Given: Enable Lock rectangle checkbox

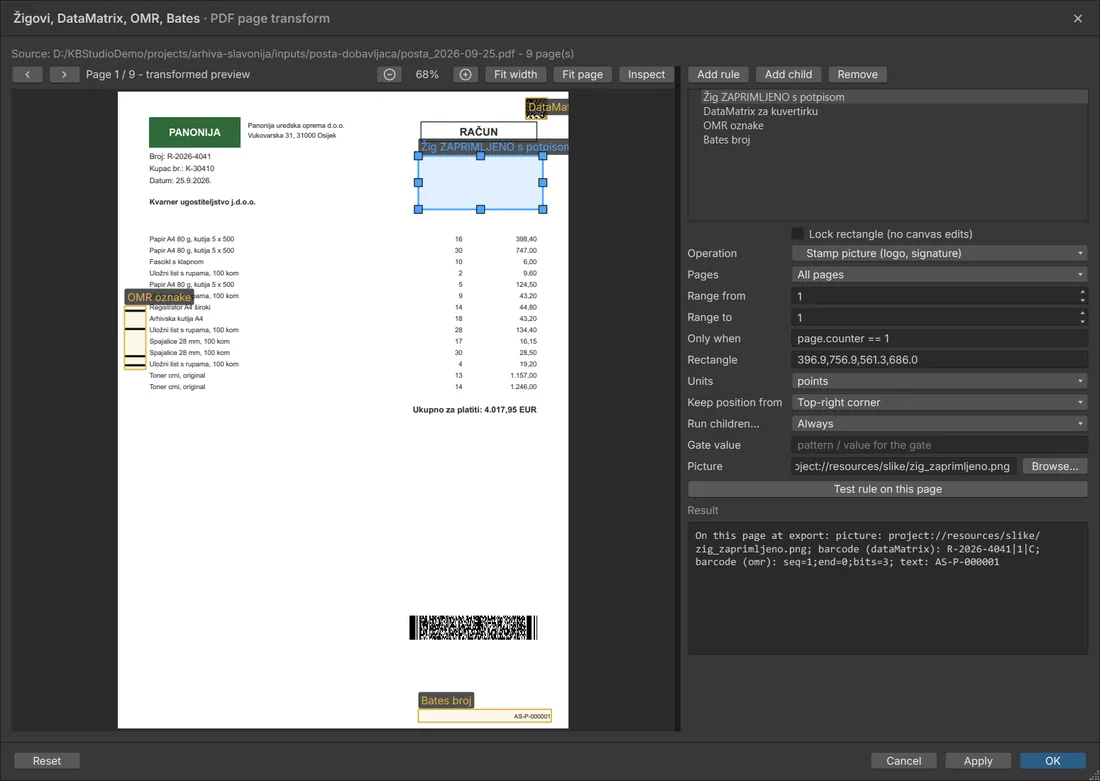Looking at the screenshot, I should pos(798,234).
